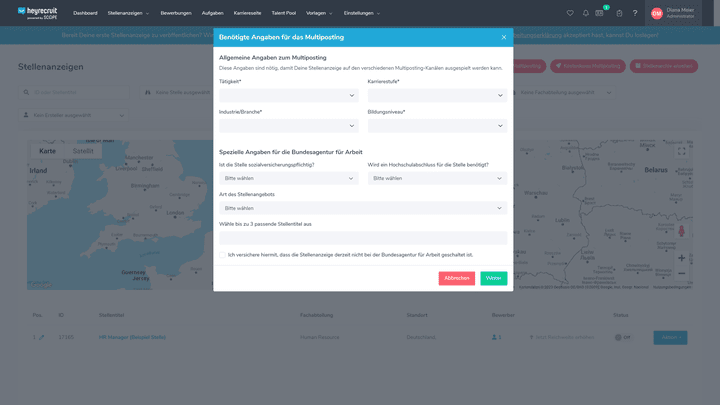Open the Bewerbungen menu item
Image resolution: width=720 pixels, height=405 pixels.
(x=176, y=13)
